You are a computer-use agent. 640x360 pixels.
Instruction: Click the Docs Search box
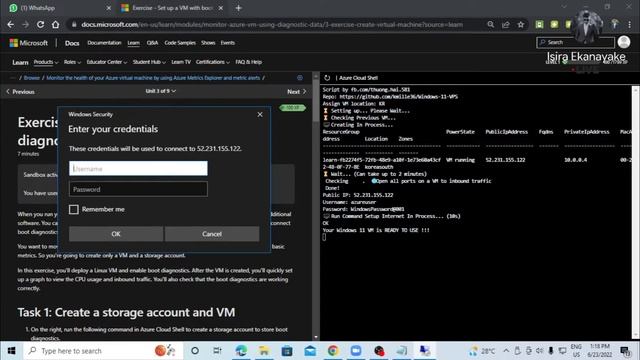(x=576, y=42)
